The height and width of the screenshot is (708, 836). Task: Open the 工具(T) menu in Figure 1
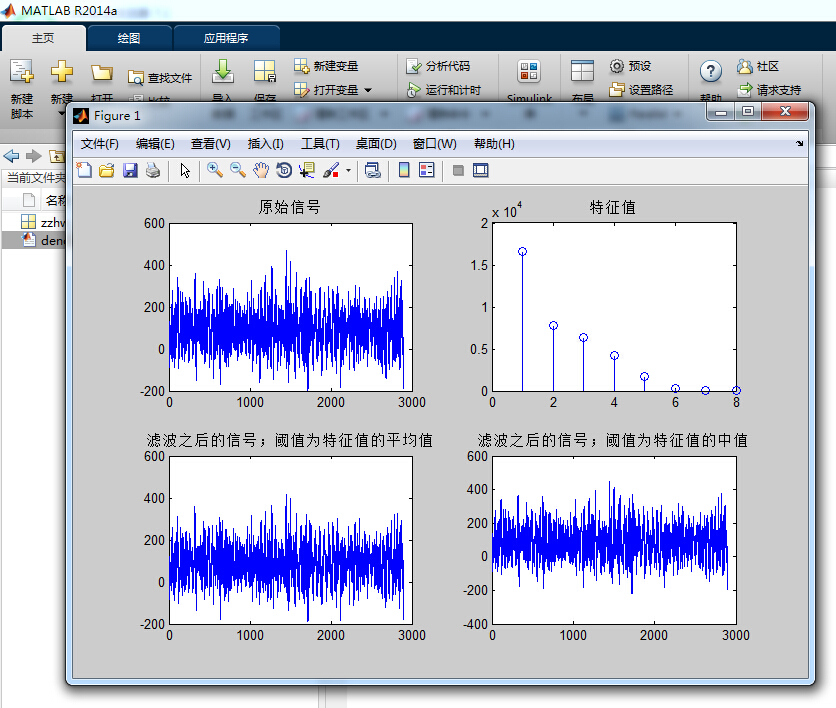(320, 144)
